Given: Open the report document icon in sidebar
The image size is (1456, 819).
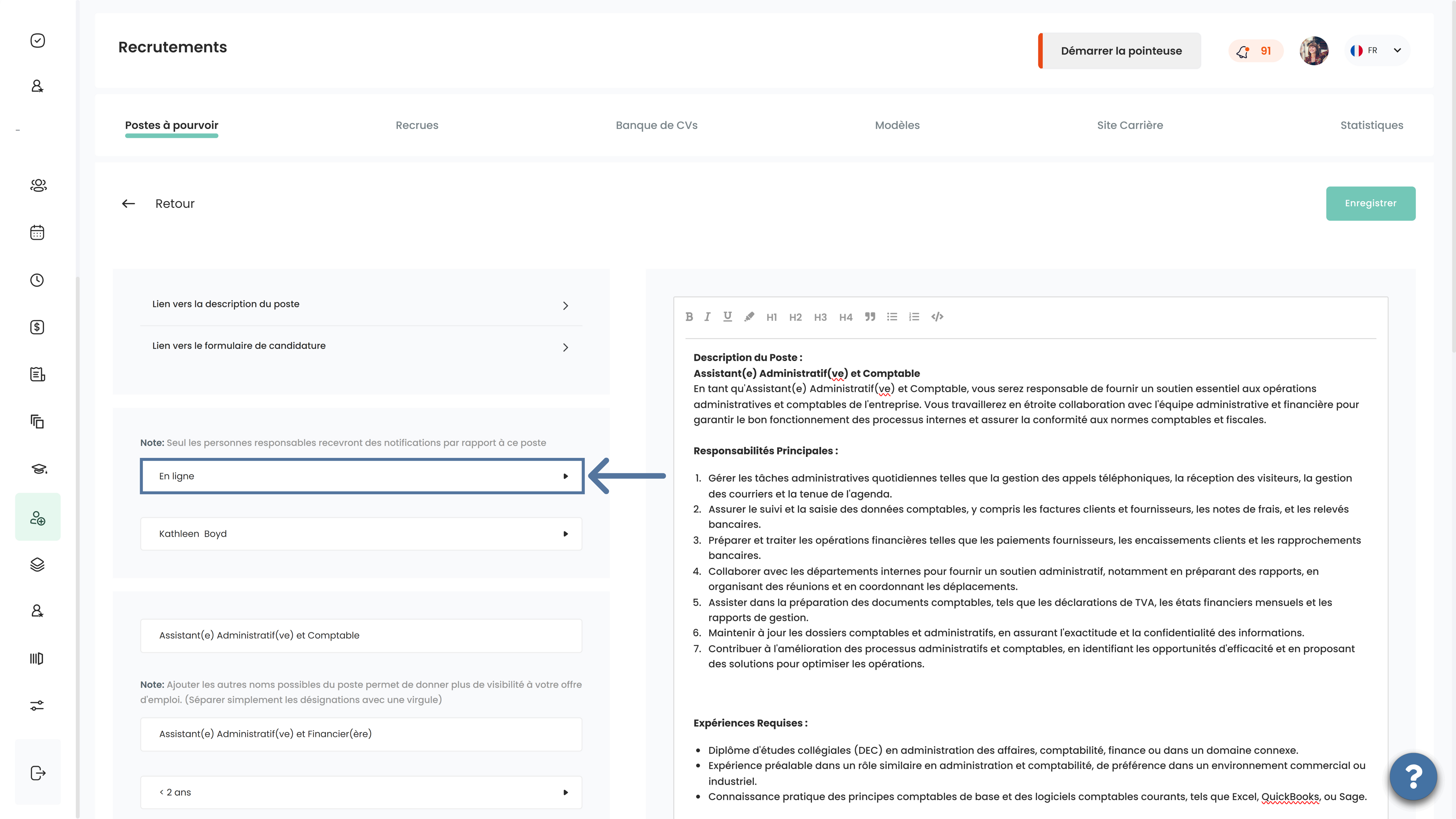Looking at the screenshot, I should 37,374.
